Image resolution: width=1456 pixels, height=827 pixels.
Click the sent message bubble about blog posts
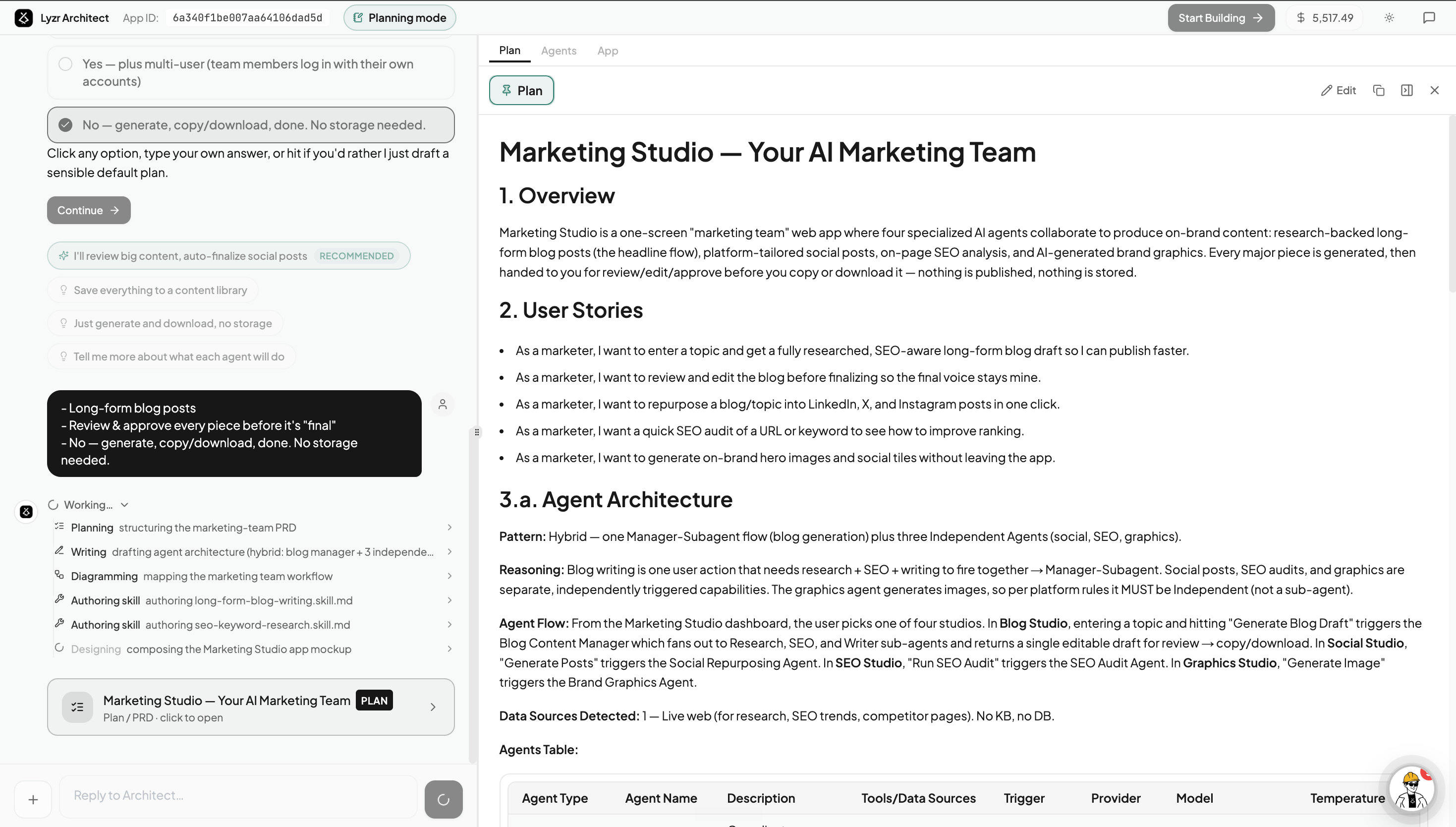coord(234,433)
